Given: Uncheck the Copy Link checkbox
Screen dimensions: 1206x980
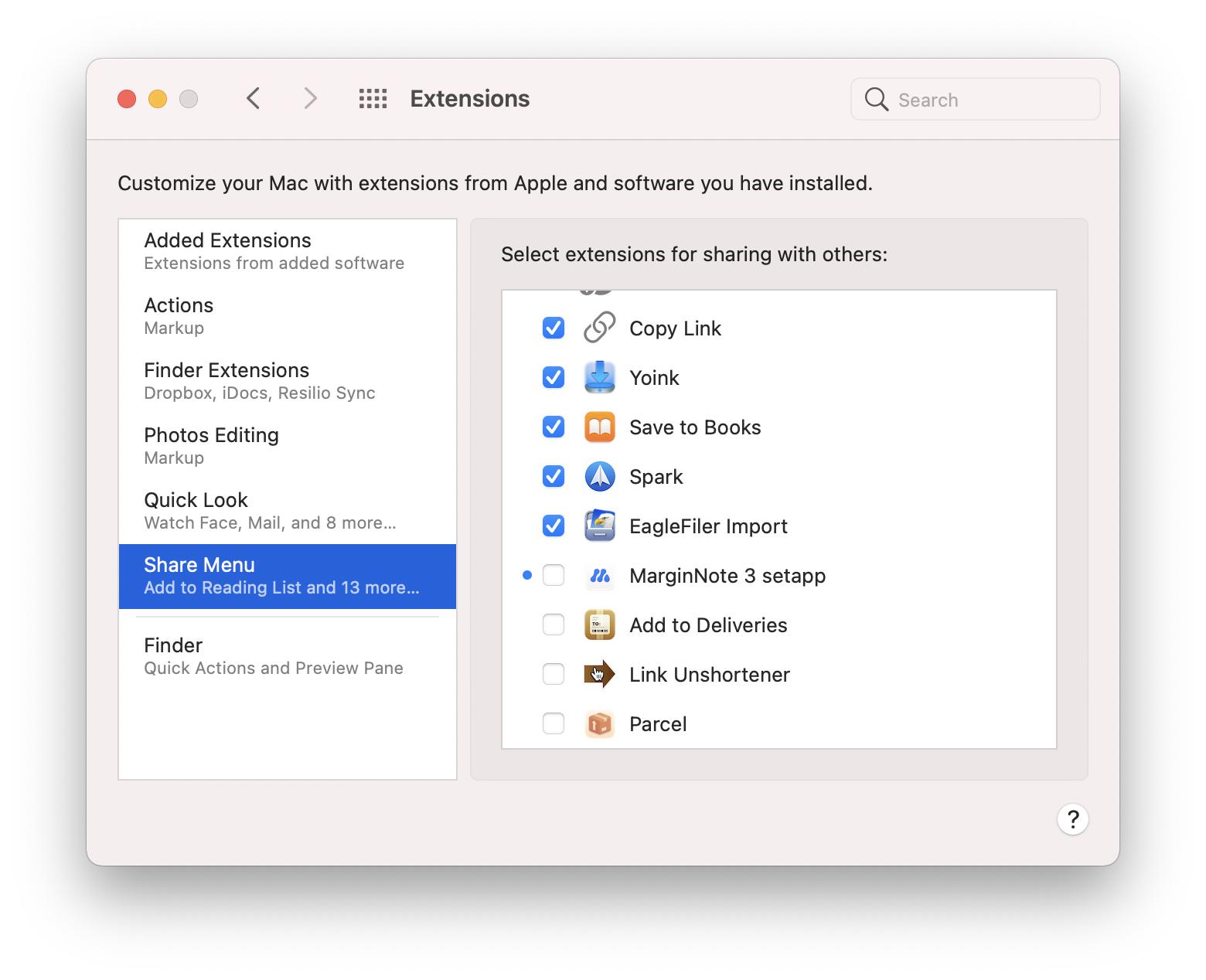Looking at the screenshot, I should pos(554,328).
